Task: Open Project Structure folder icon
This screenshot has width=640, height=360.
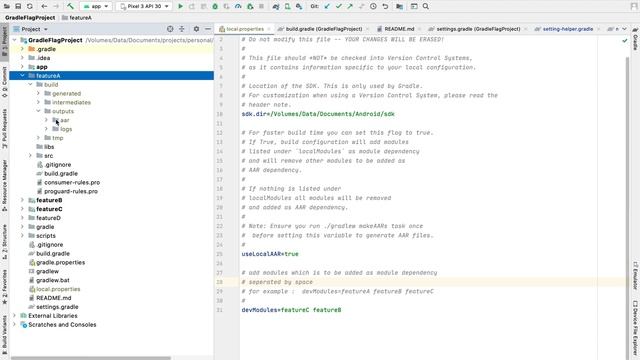Action: point(400,7)
